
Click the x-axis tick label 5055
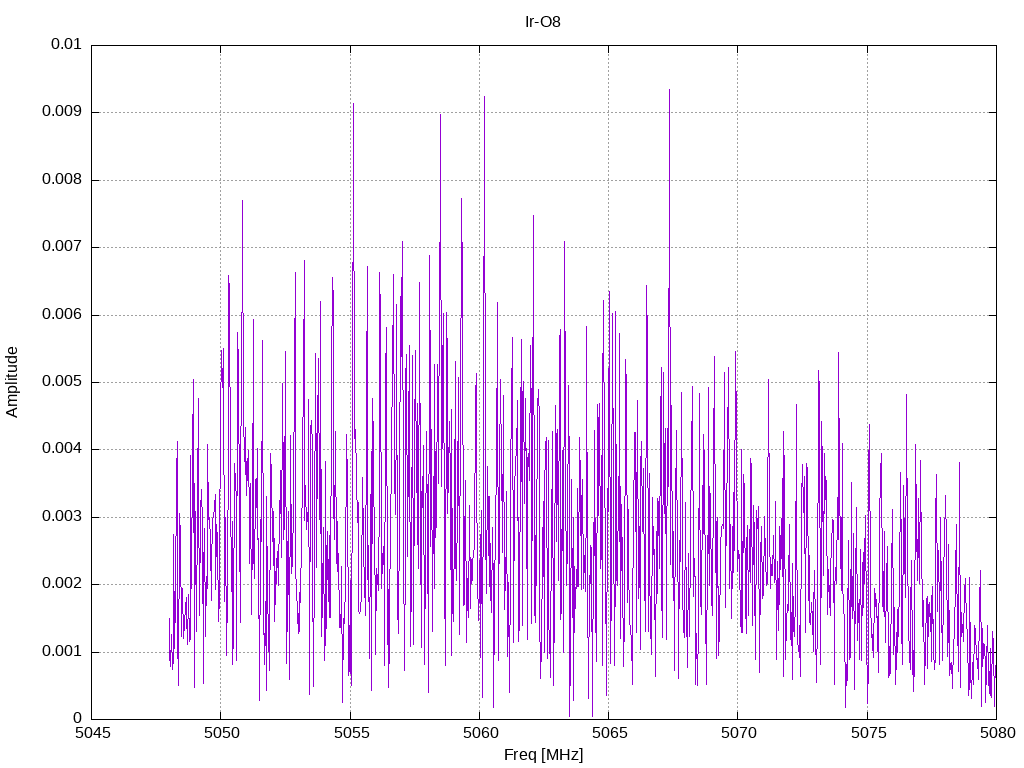[351, 733]
